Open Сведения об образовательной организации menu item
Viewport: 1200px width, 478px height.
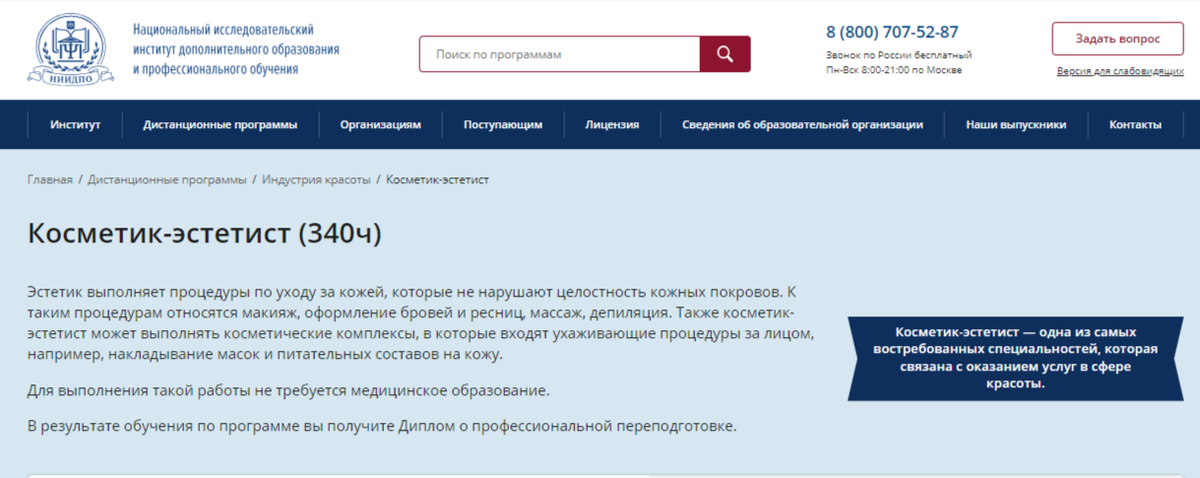pos(802,125)
